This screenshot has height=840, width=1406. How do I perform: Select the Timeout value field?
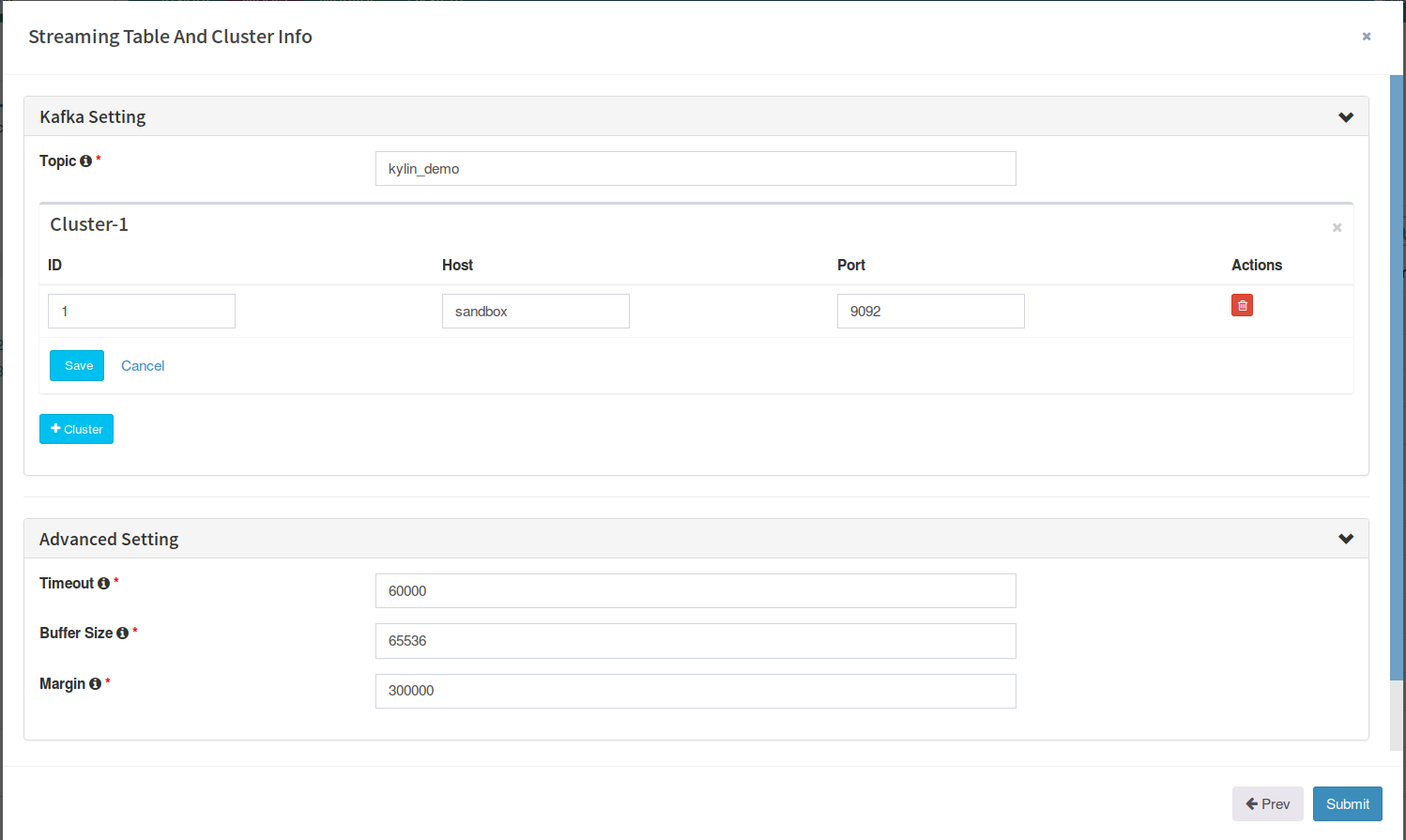(x=695, y=591)
